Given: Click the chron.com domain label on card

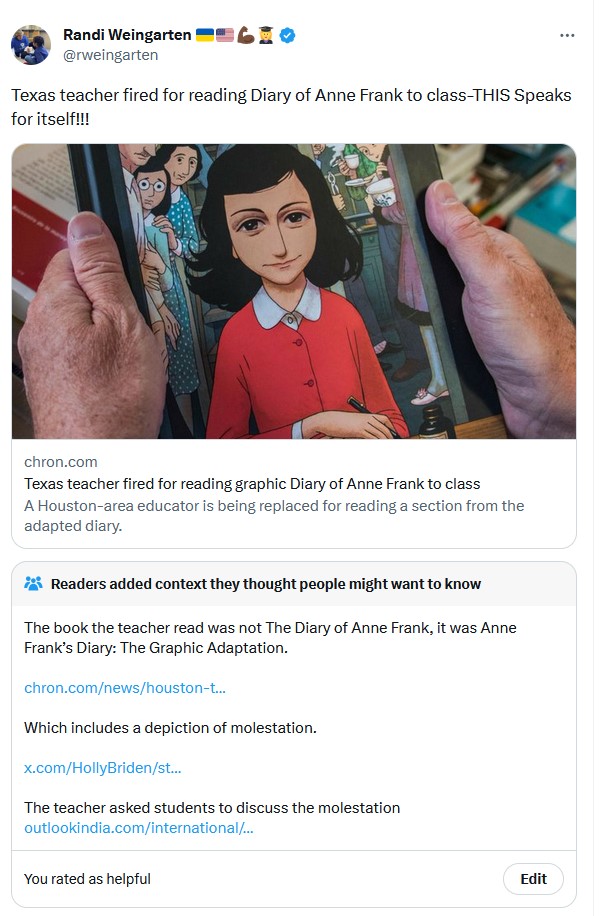Looking at the screenshot, I should click(x=61, y=462).
